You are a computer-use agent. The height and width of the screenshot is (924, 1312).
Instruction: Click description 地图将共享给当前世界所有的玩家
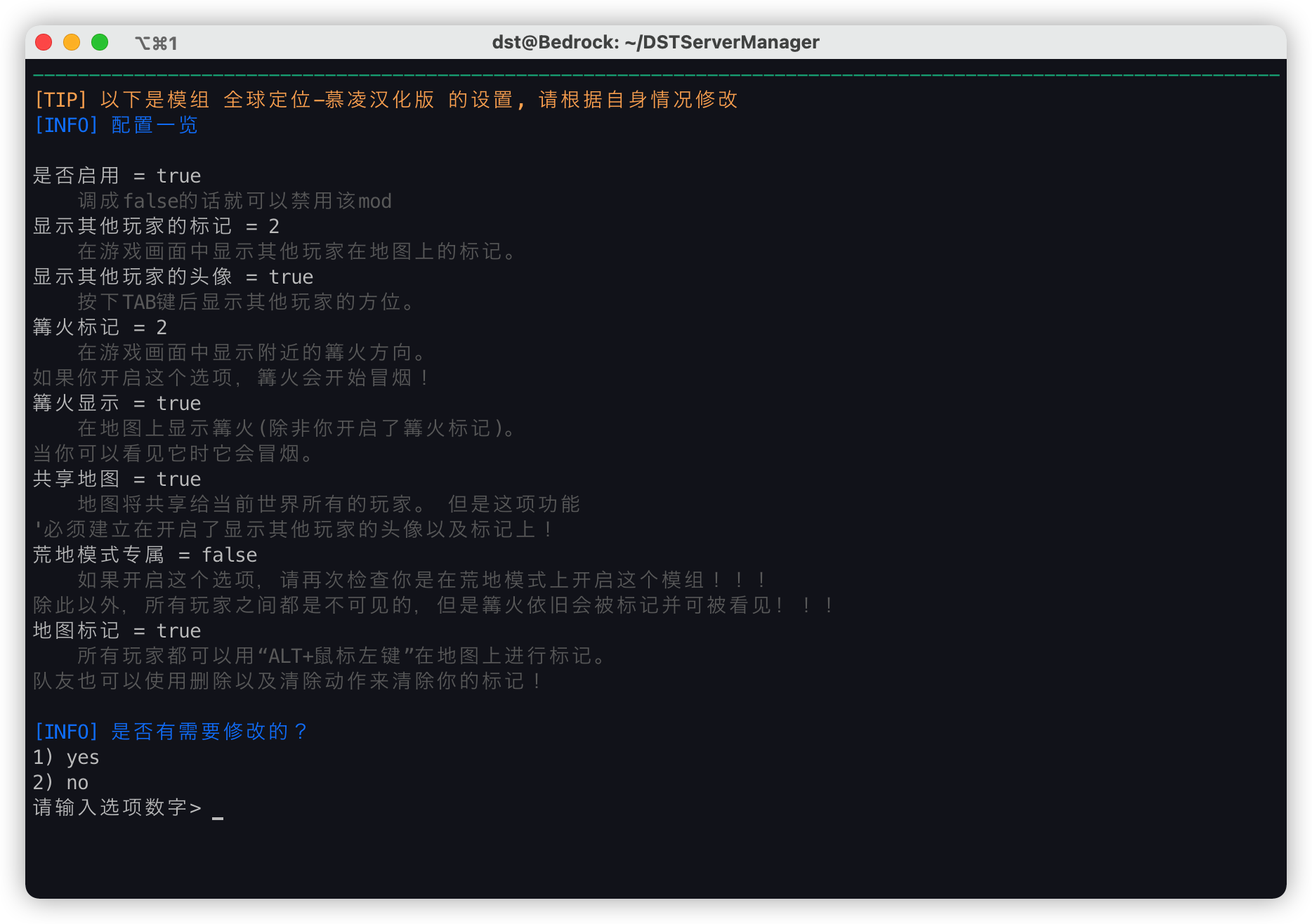pos(329,504)
